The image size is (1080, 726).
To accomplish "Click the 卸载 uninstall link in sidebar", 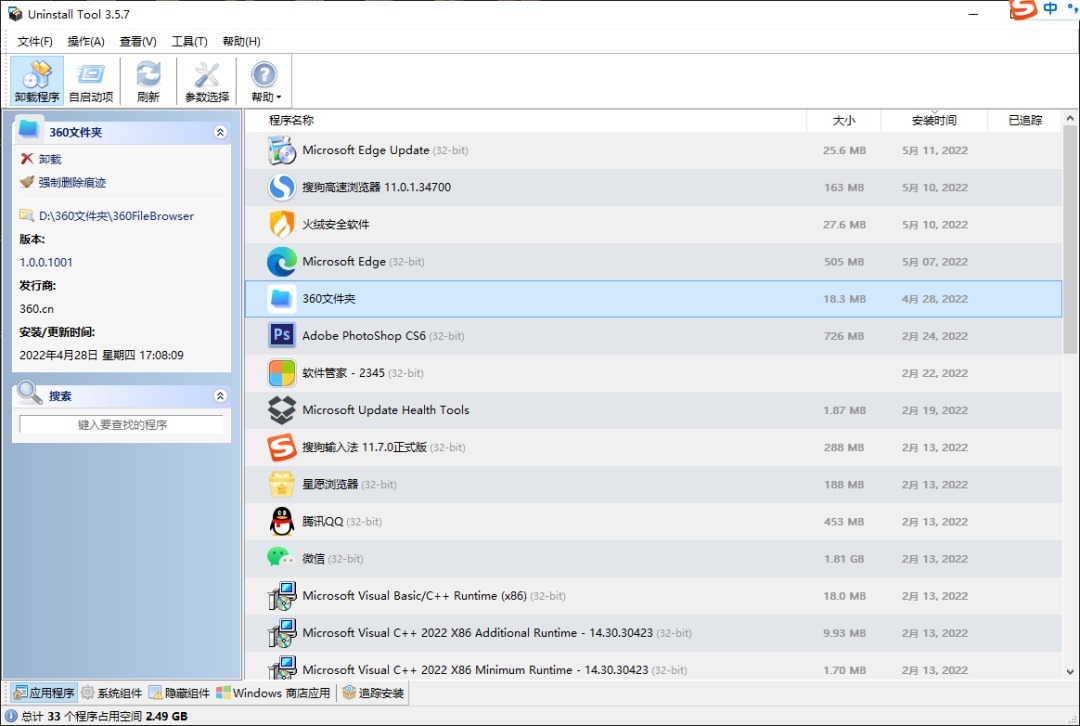I will pos(49,159).
